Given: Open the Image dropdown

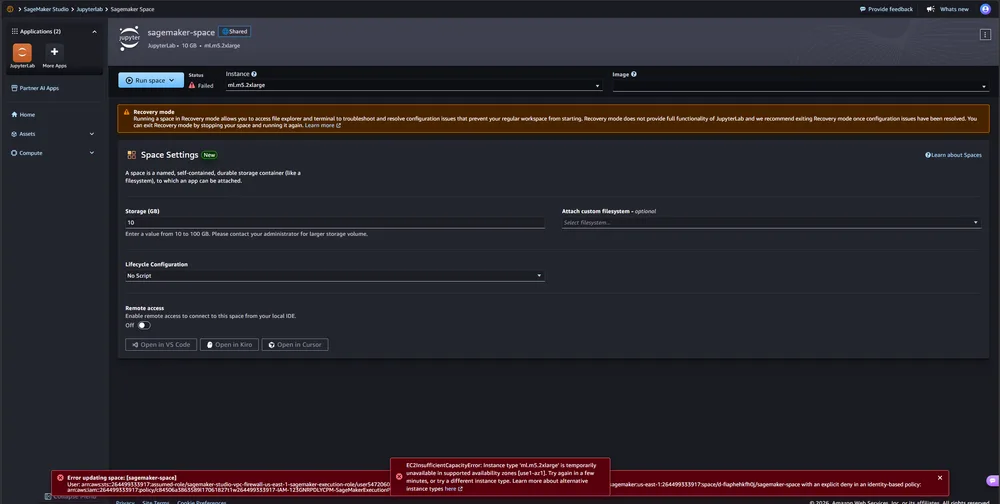Looking at the screenshot, I should [x=800, y=85].
